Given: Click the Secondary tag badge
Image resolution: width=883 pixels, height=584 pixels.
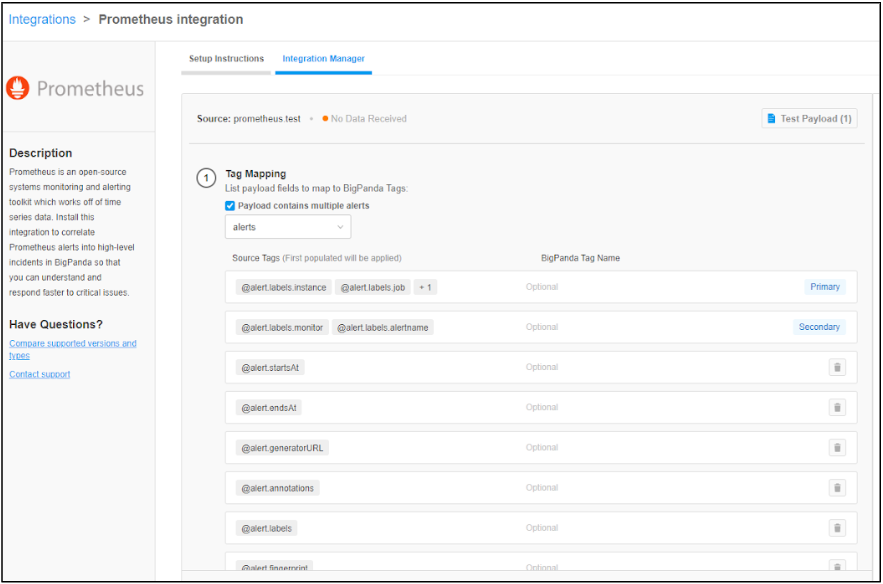Looking at the screenshot, I should (819, 327).
